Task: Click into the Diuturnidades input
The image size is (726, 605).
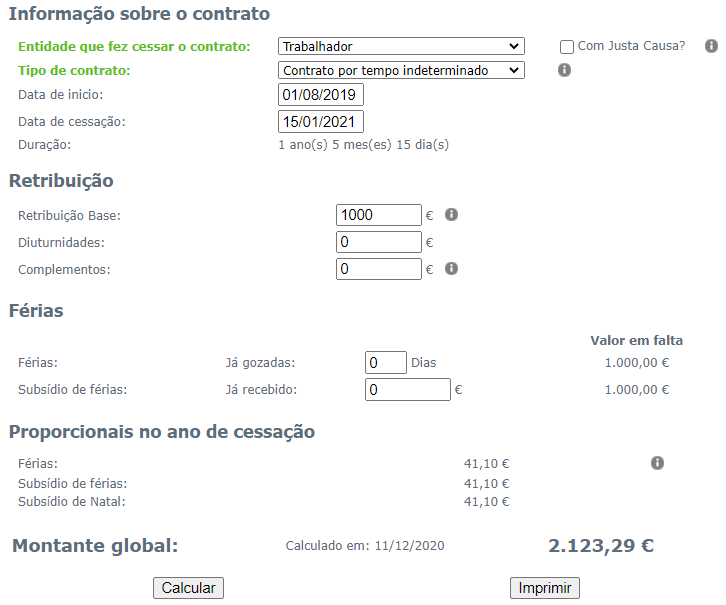Action: pyautogui.click(x=379, y=242)
